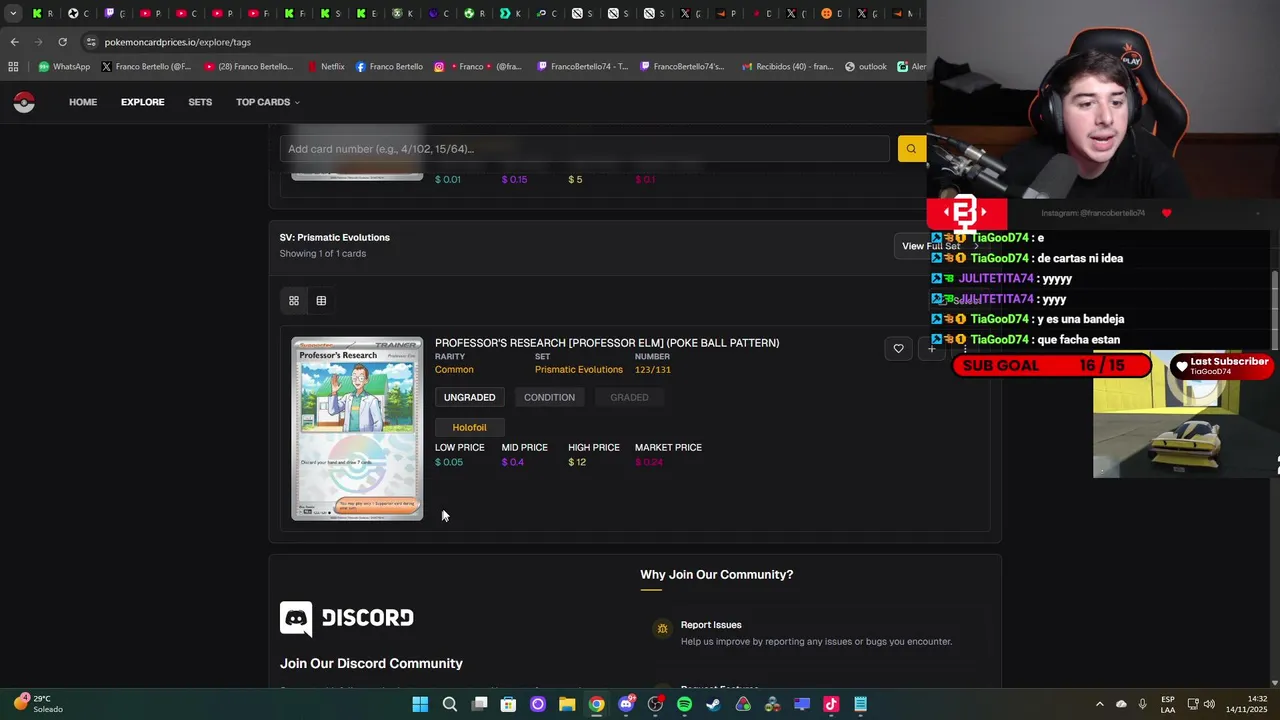Open Steam from the taskbar
This screenshot has height=720, width=1280.
pyautogui.click(x=713, y=704)
